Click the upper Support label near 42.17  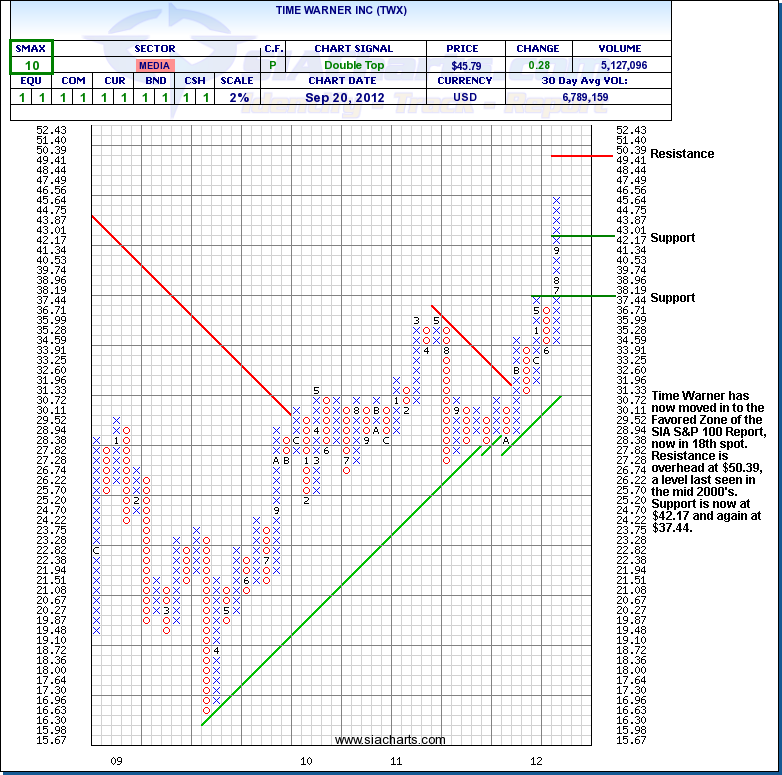(672, 238)
